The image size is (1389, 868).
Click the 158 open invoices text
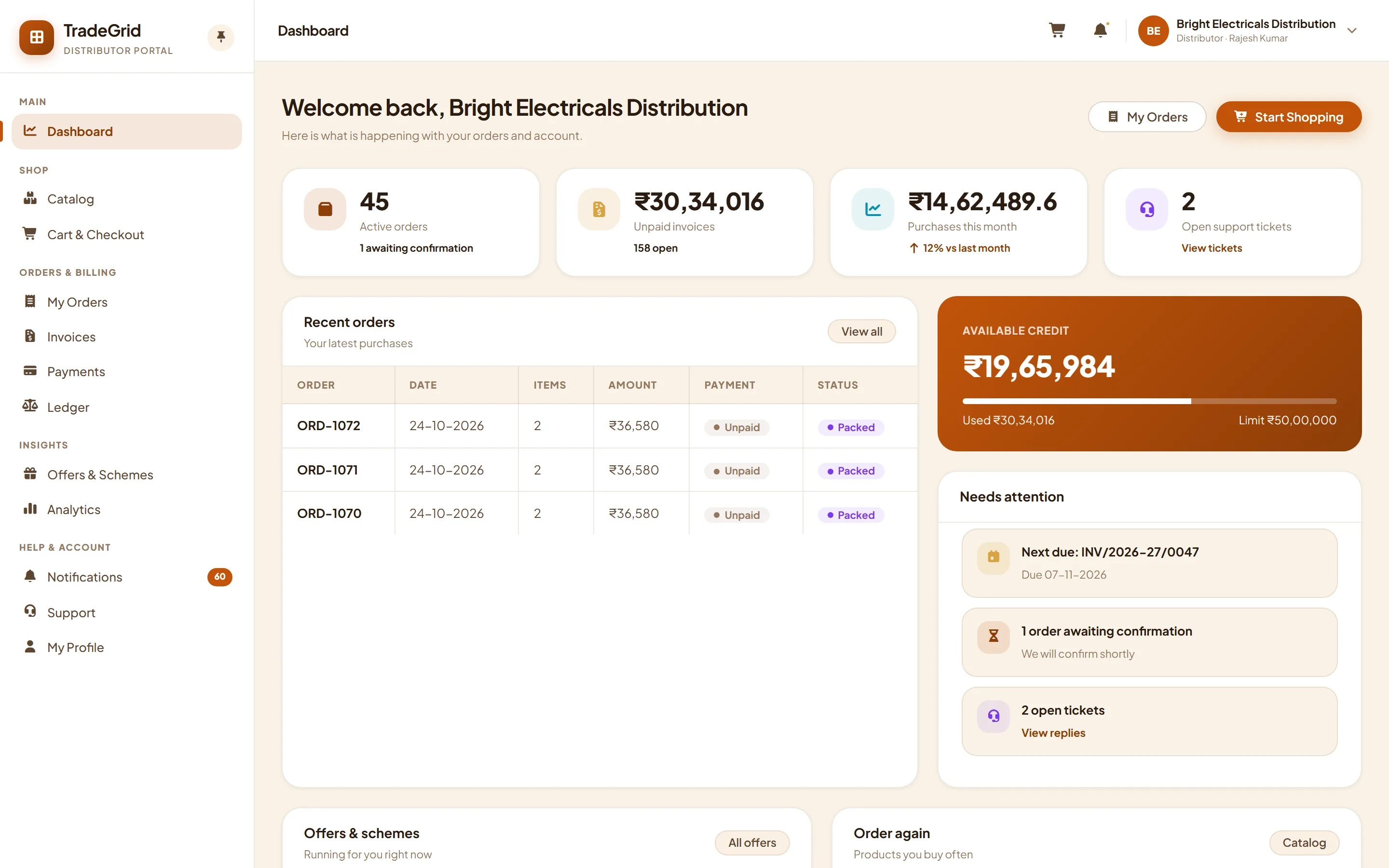point(655,248)
